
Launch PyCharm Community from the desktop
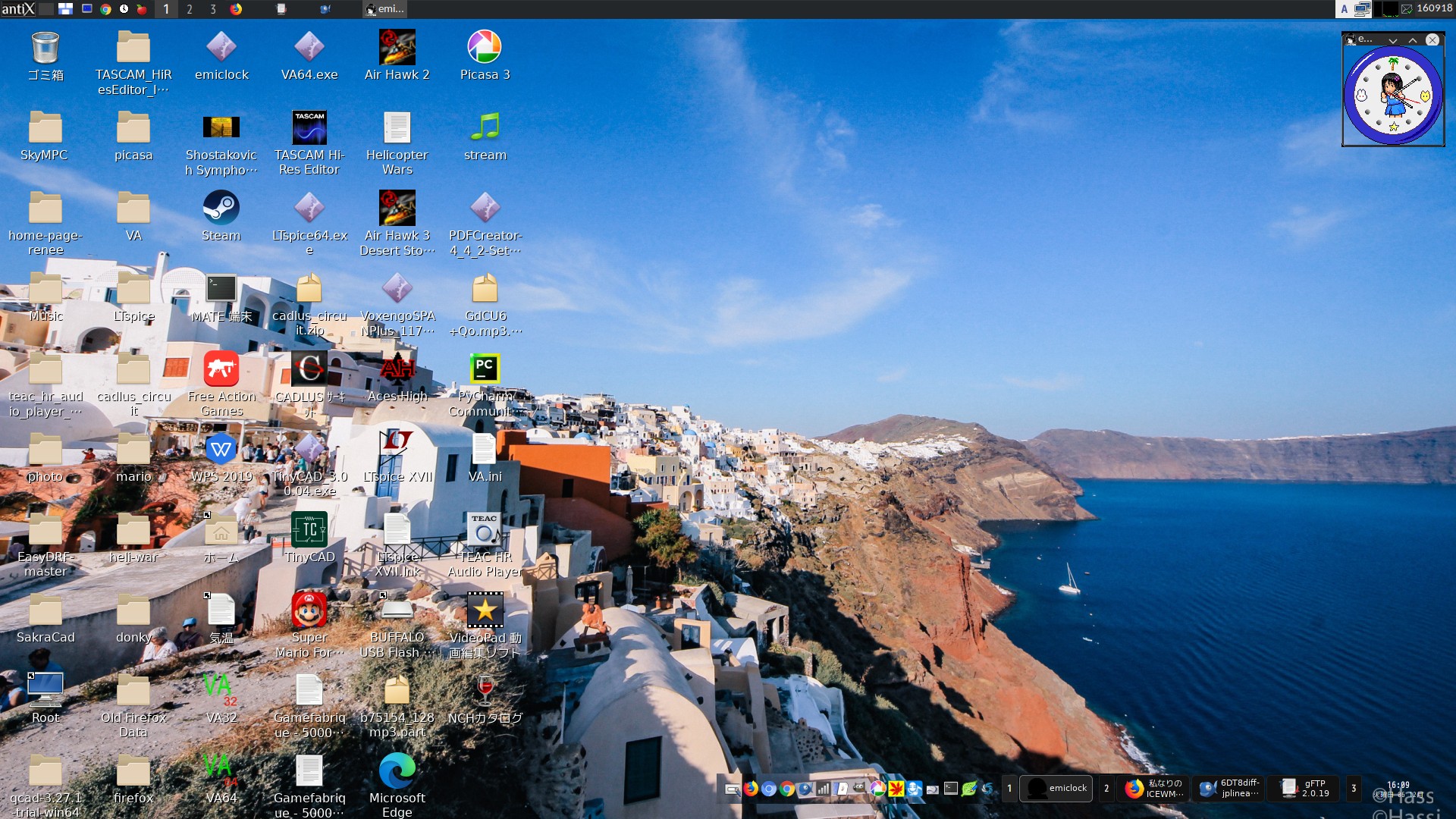(x=485, y=369)
